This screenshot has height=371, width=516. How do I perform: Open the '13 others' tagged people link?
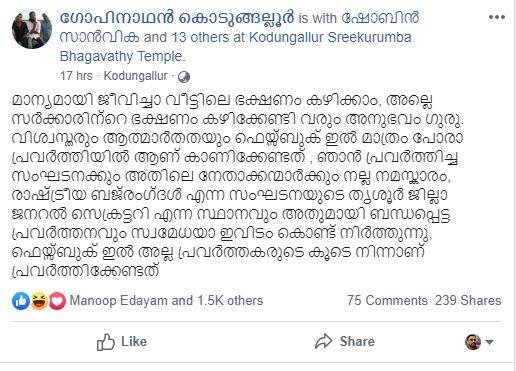(x=200, y=37)
